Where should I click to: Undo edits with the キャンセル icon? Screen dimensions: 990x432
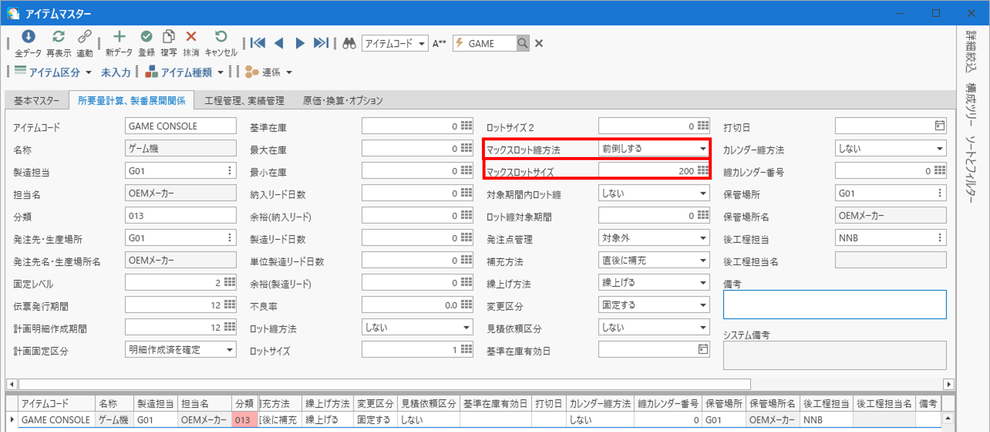tap(221, 37)
